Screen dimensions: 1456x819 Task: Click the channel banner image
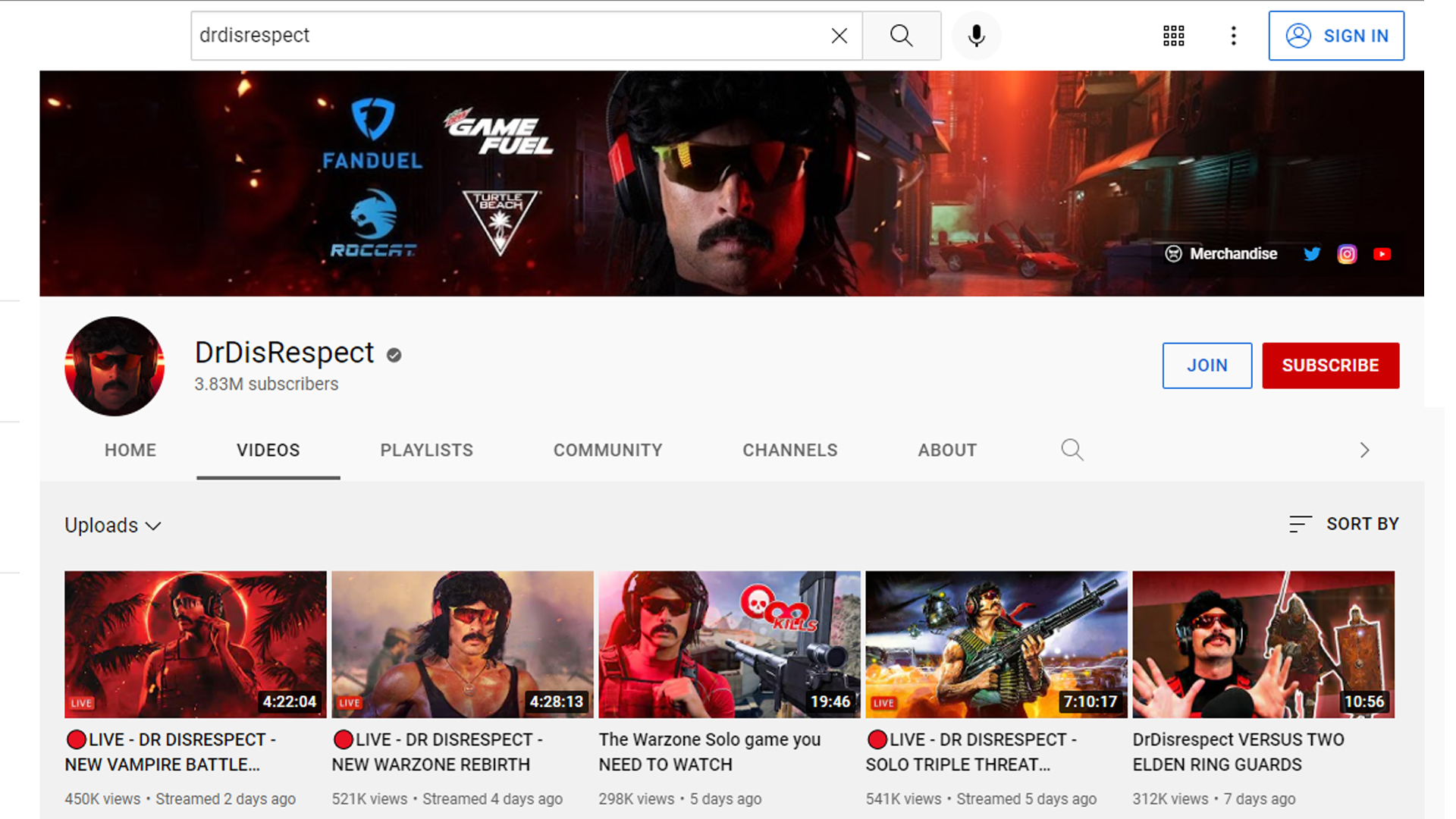pyautogui.click(x=732, y=184)
